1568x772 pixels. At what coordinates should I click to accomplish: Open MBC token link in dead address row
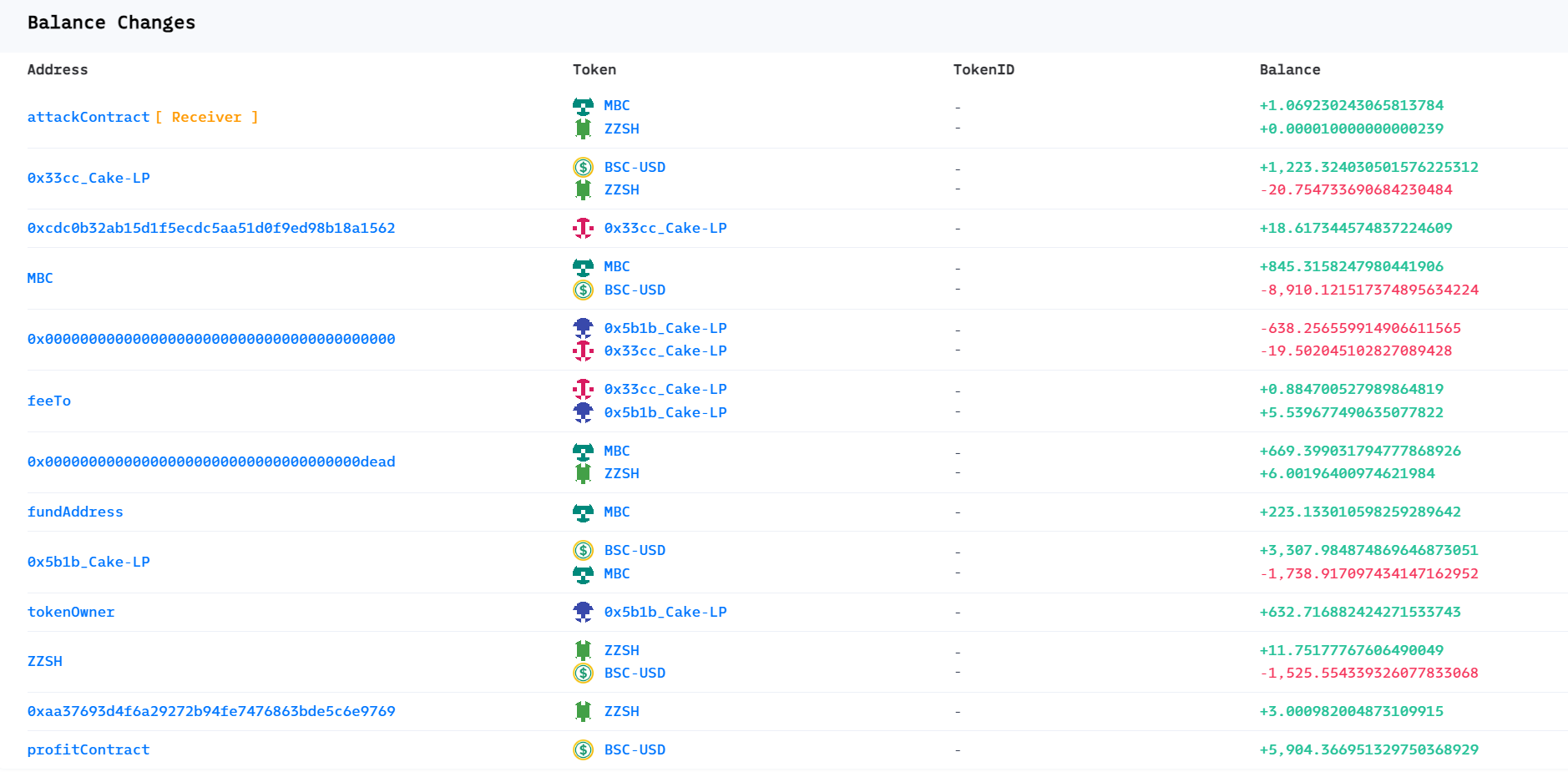pos(617,451)
